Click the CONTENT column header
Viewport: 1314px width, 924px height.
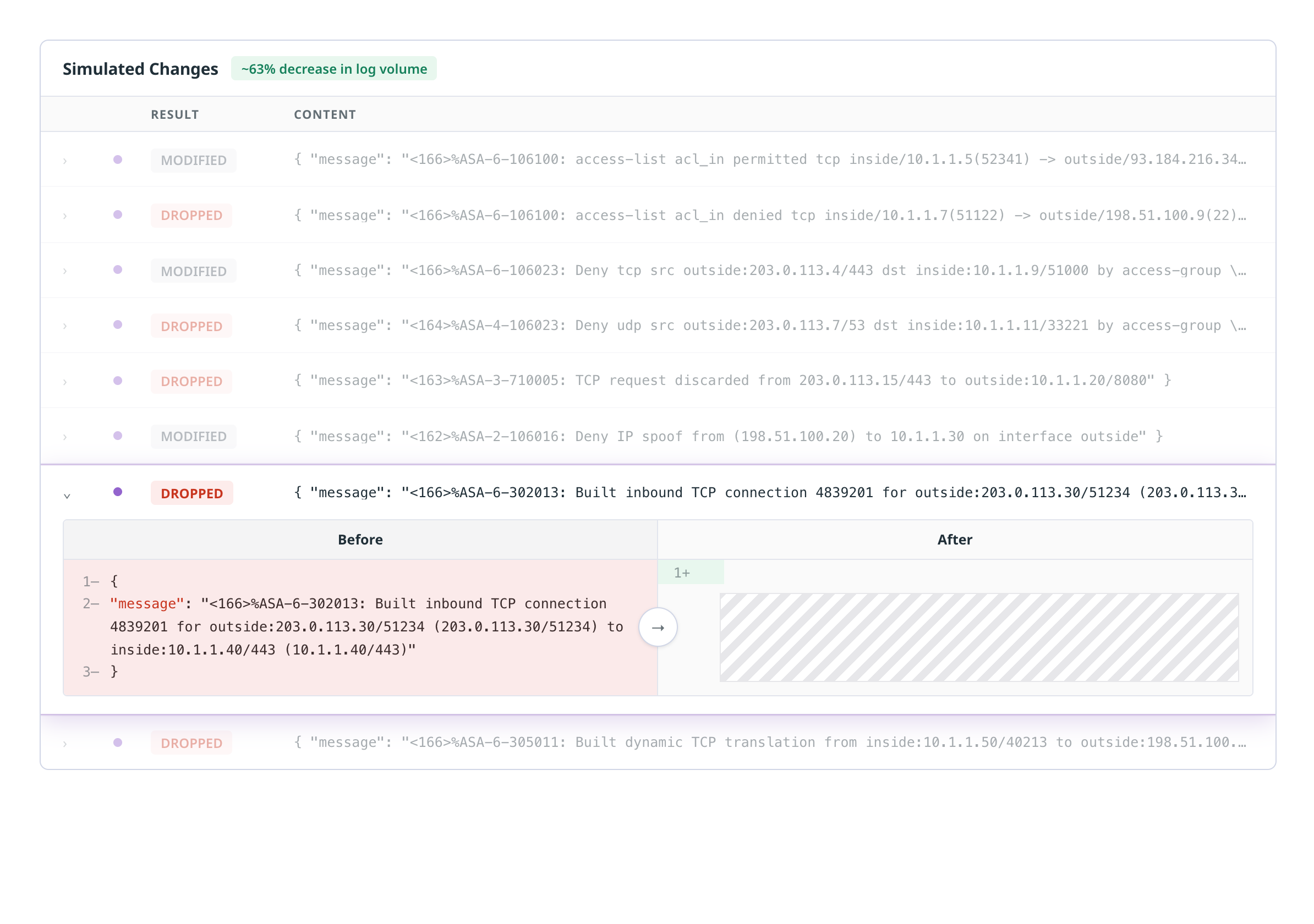[x=325, y=114]
